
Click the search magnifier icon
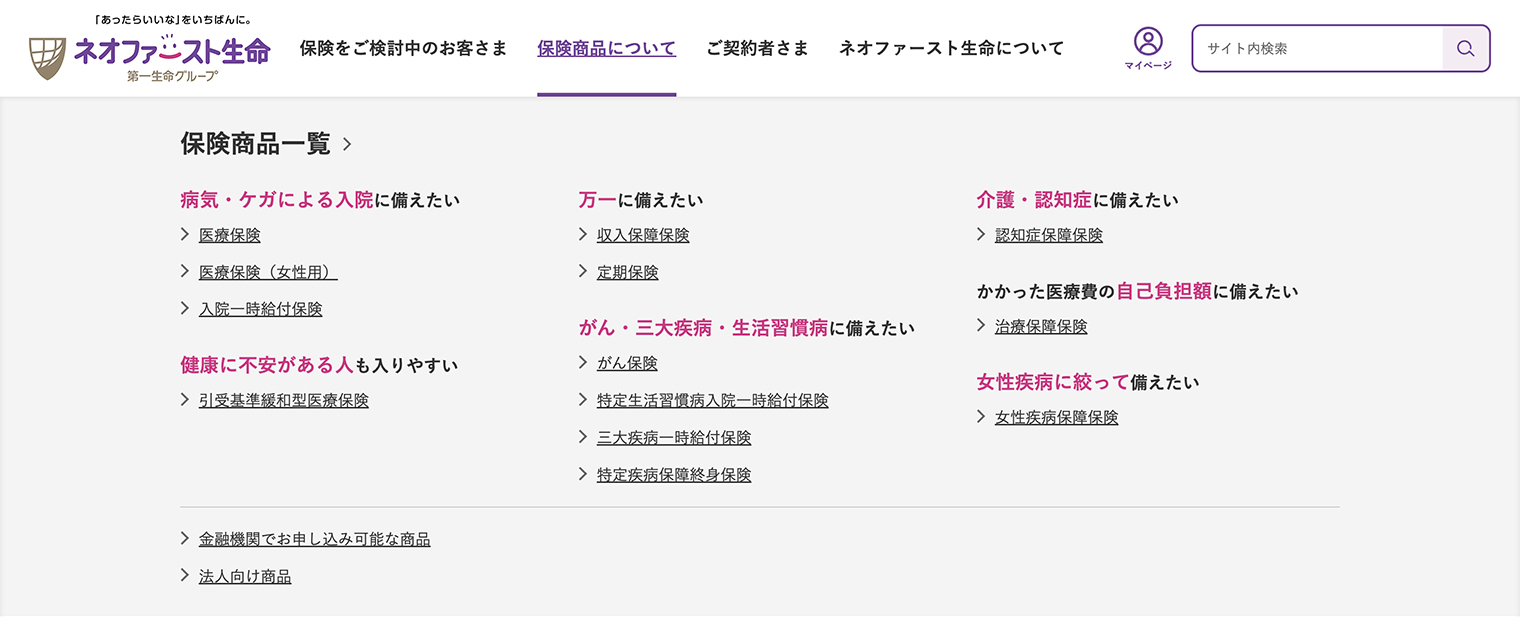click(x=1465, y=48)
